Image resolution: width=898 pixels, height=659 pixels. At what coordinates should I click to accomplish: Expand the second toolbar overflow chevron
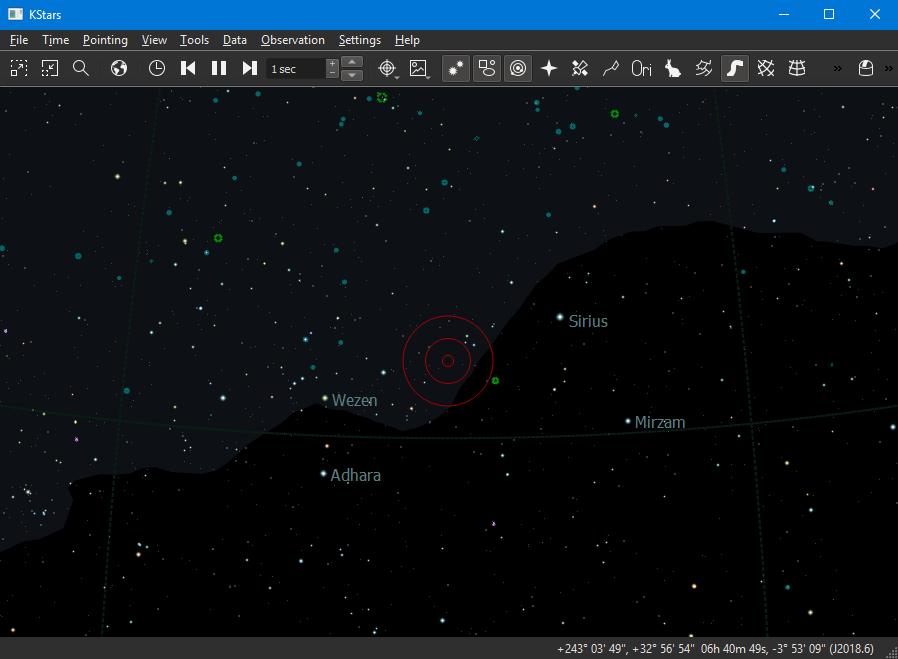pyautogui.click(x=889, y=69)
